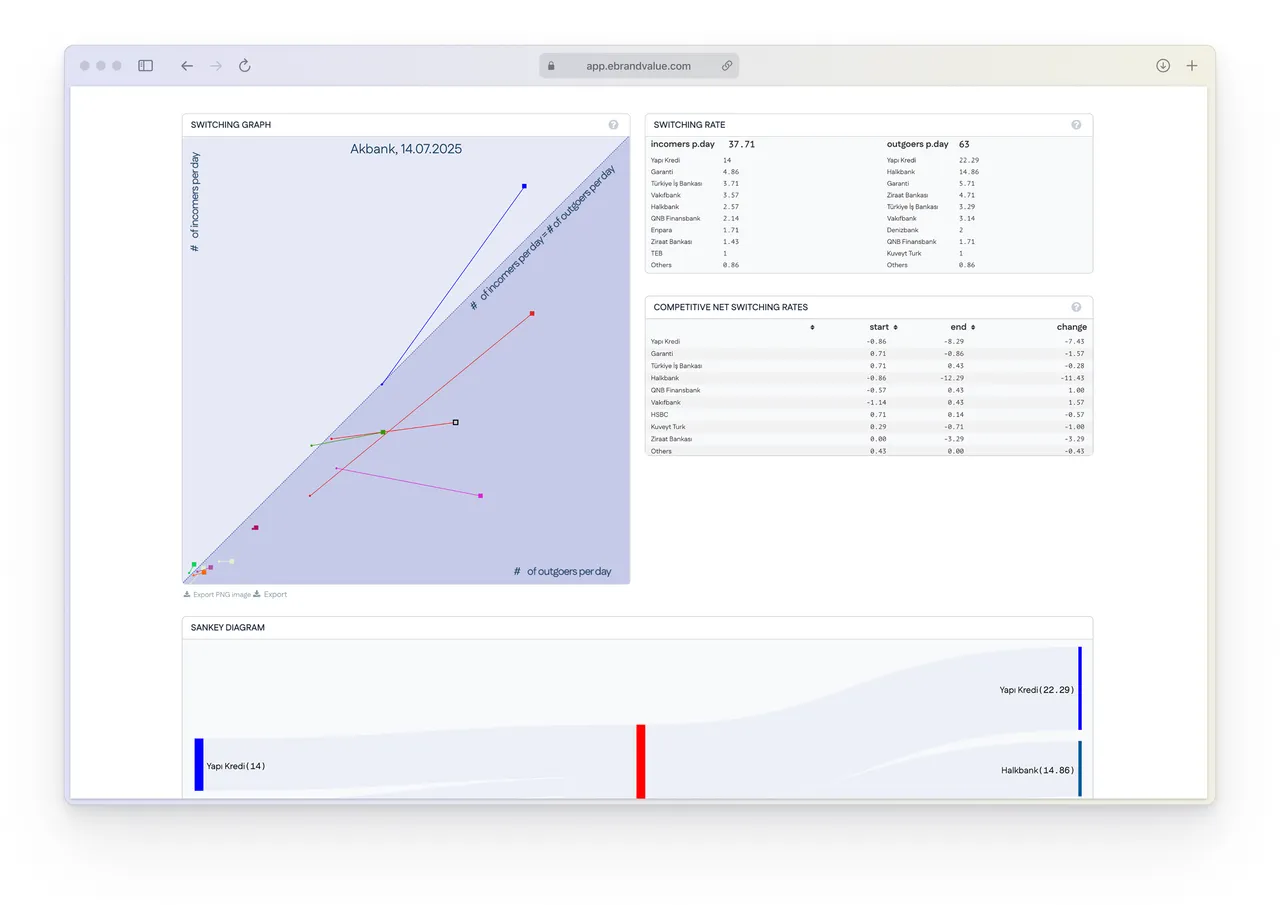Click the QNB Finansbank incomers value "2.14"
The image size is (1280, 905).
(731, 218)
